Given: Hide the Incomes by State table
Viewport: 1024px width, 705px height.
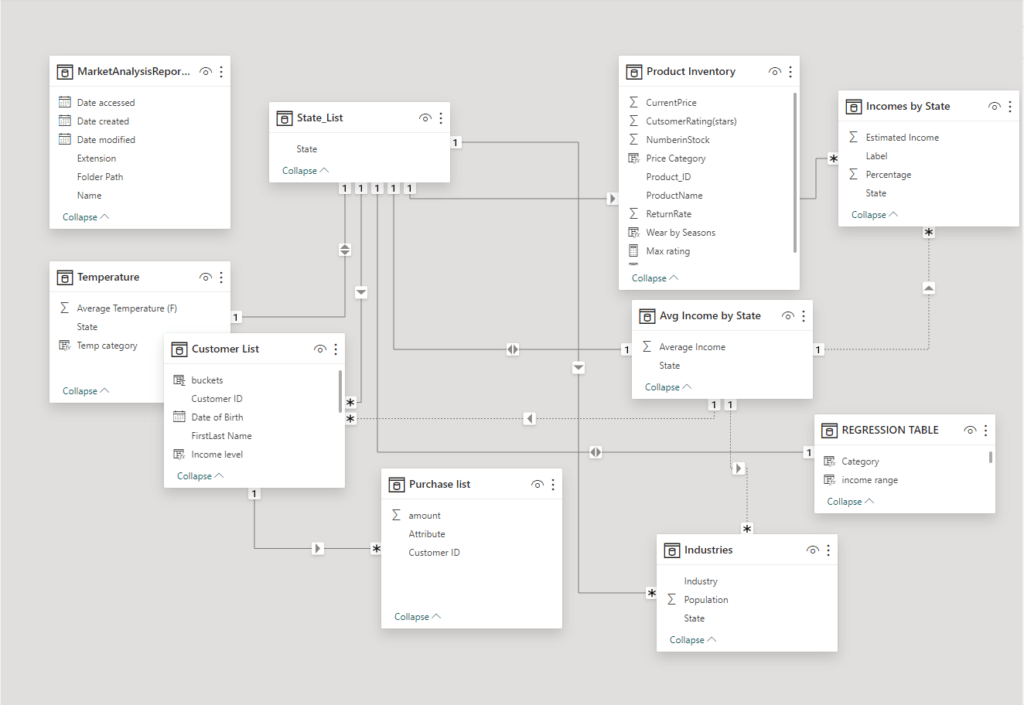Looking at the screenshot, I should click(x=994, y=106).
